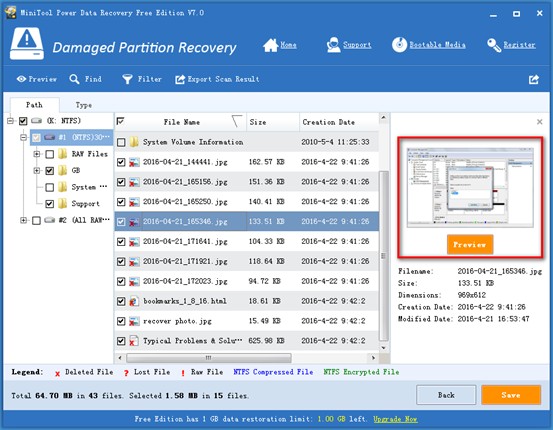553x430 pixels.
Task: Click the share icon at toolbar right
Action: point(534,79)
